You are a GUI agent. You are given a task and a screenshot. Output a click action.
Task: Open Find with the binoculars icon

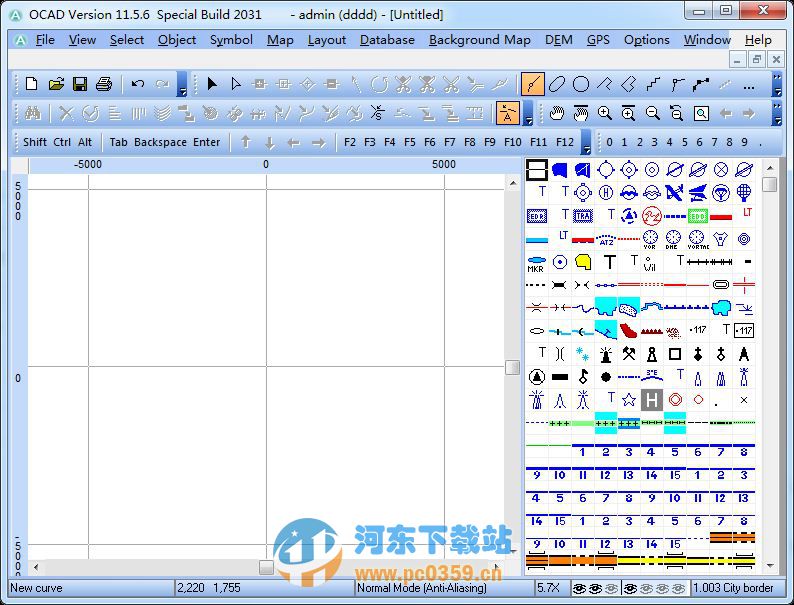33,113
